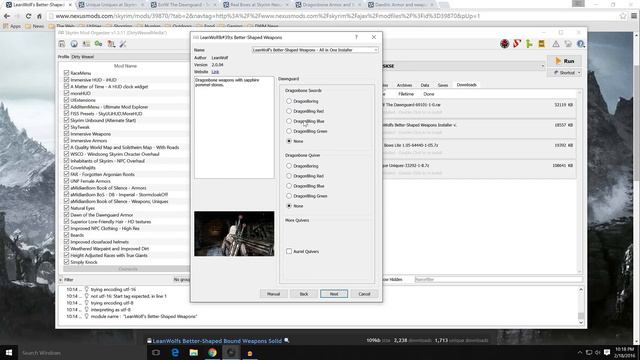This screenshot has width=640, height=360.
Task: Open the blue help question mark icon in Mod Organizer
Action: (x=580, y=44)
